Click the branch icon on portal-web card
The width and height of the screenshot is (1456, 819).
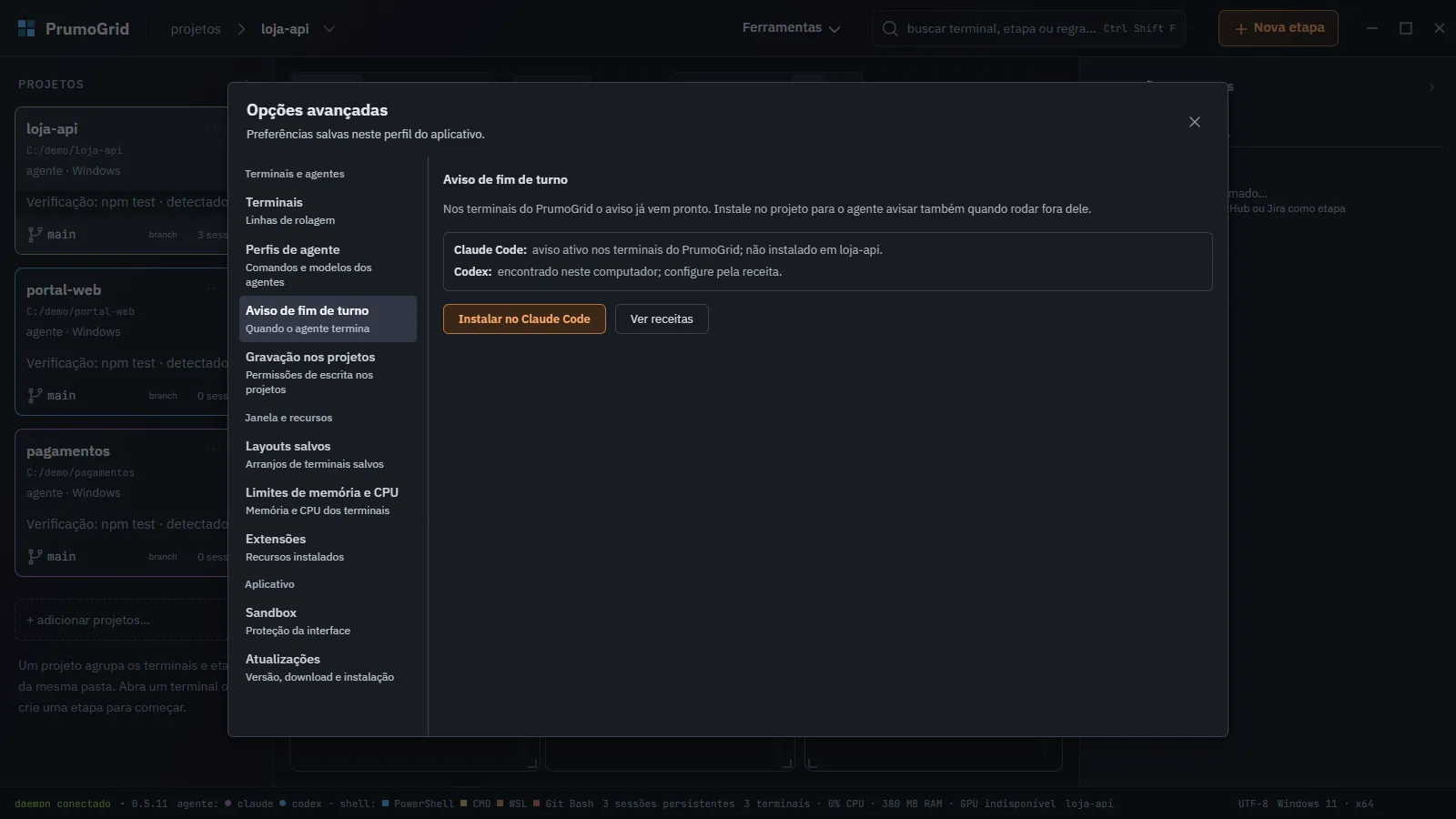click(x=35, y=395)
